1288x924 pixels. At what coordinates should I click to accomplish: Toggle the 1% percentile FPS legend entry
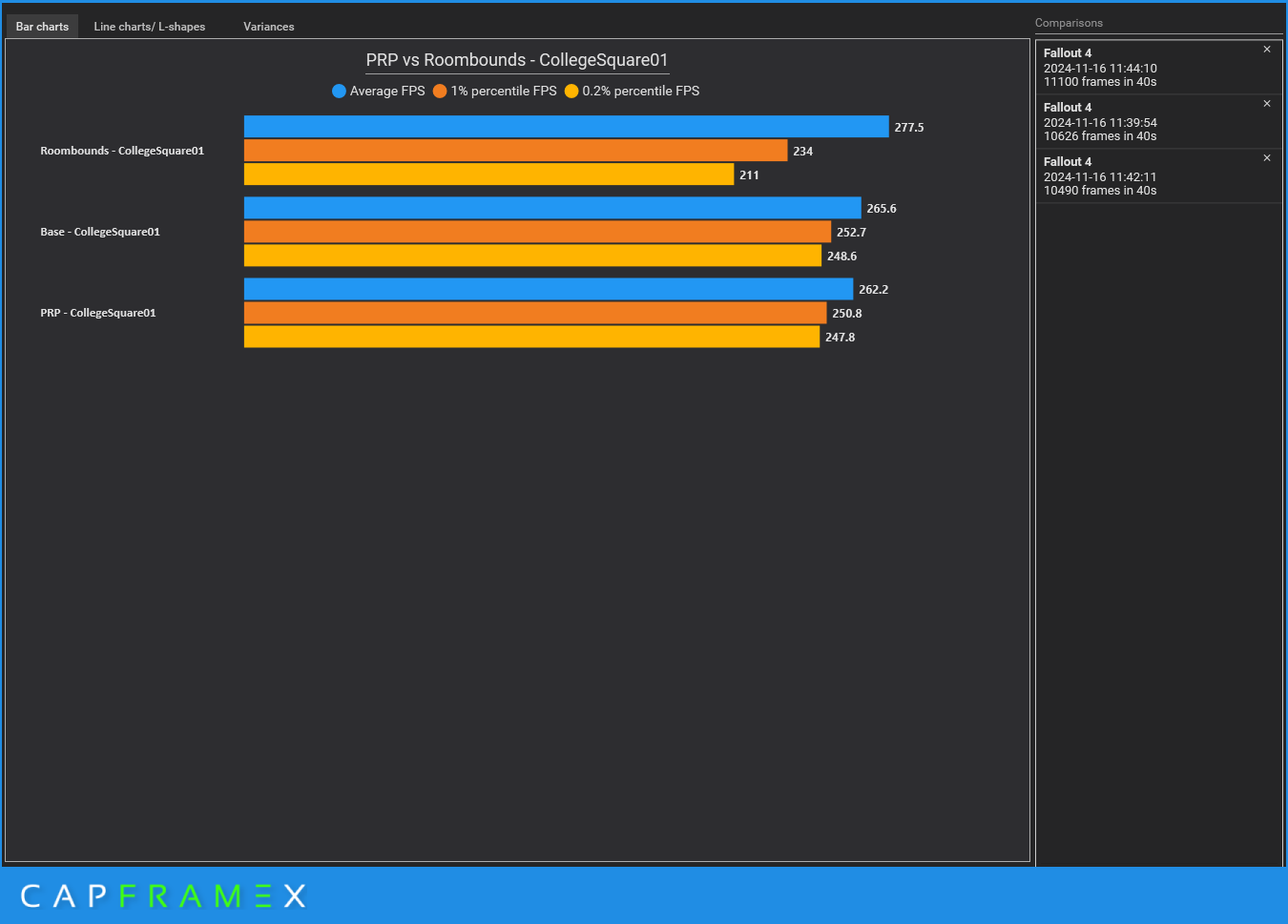(495, 92)
